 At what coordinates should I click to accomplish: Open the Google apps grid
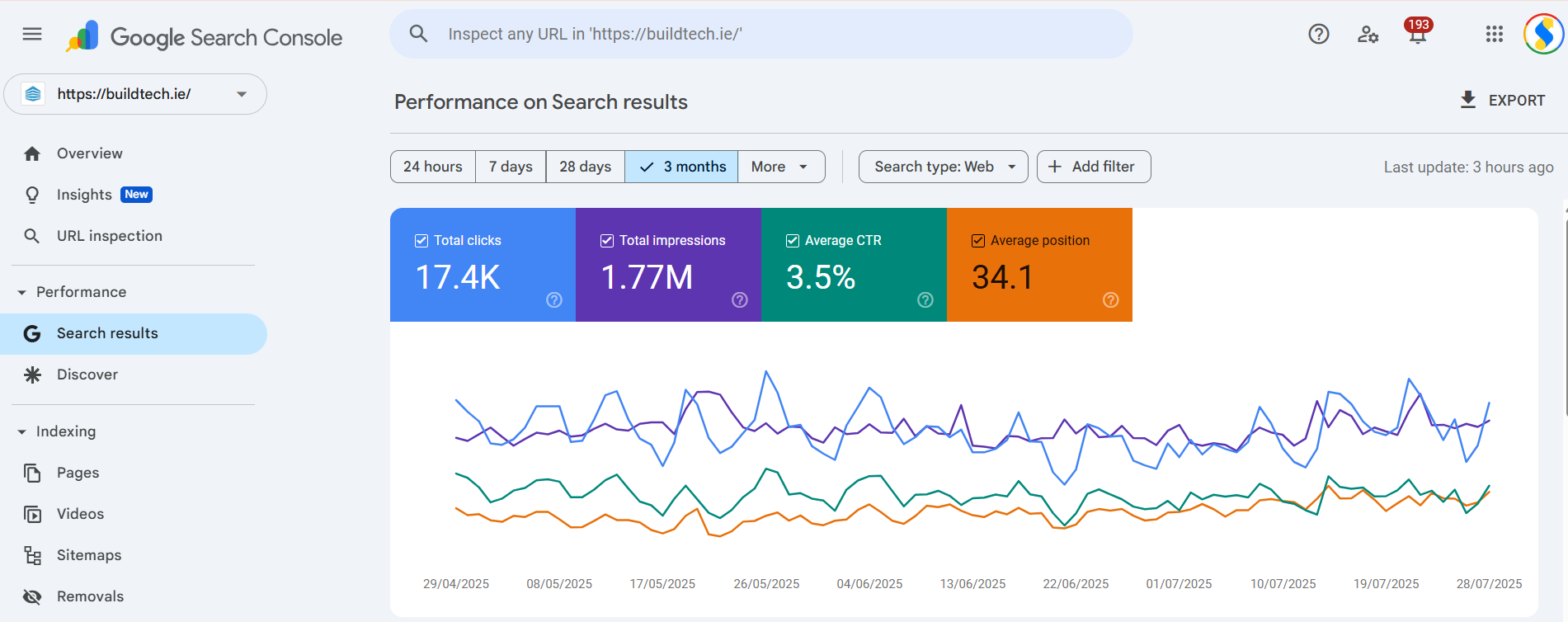click(1494, 34)
